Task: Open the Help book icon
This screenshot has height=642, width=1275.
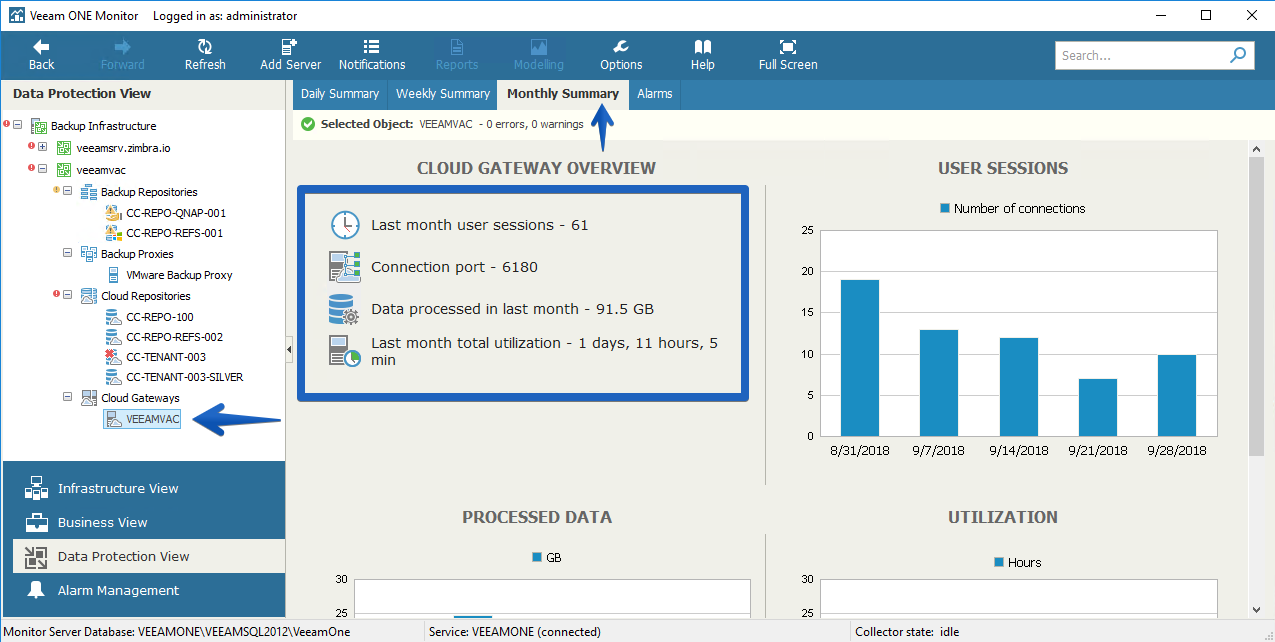Action: (703, 46)
